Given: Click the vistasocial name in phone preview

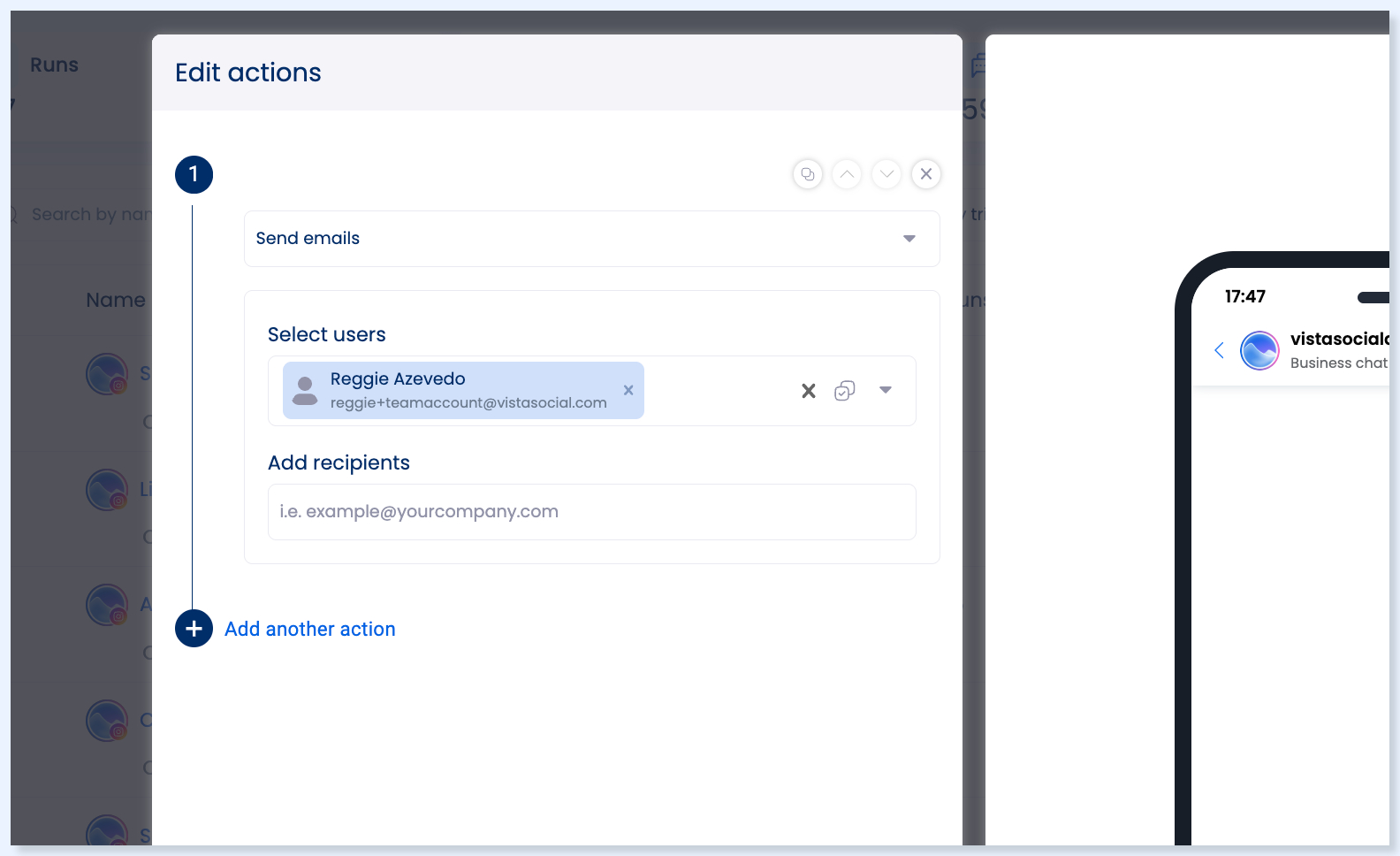Looking at the screenshot, I should pyautogui.click(x=1340, y=339).
